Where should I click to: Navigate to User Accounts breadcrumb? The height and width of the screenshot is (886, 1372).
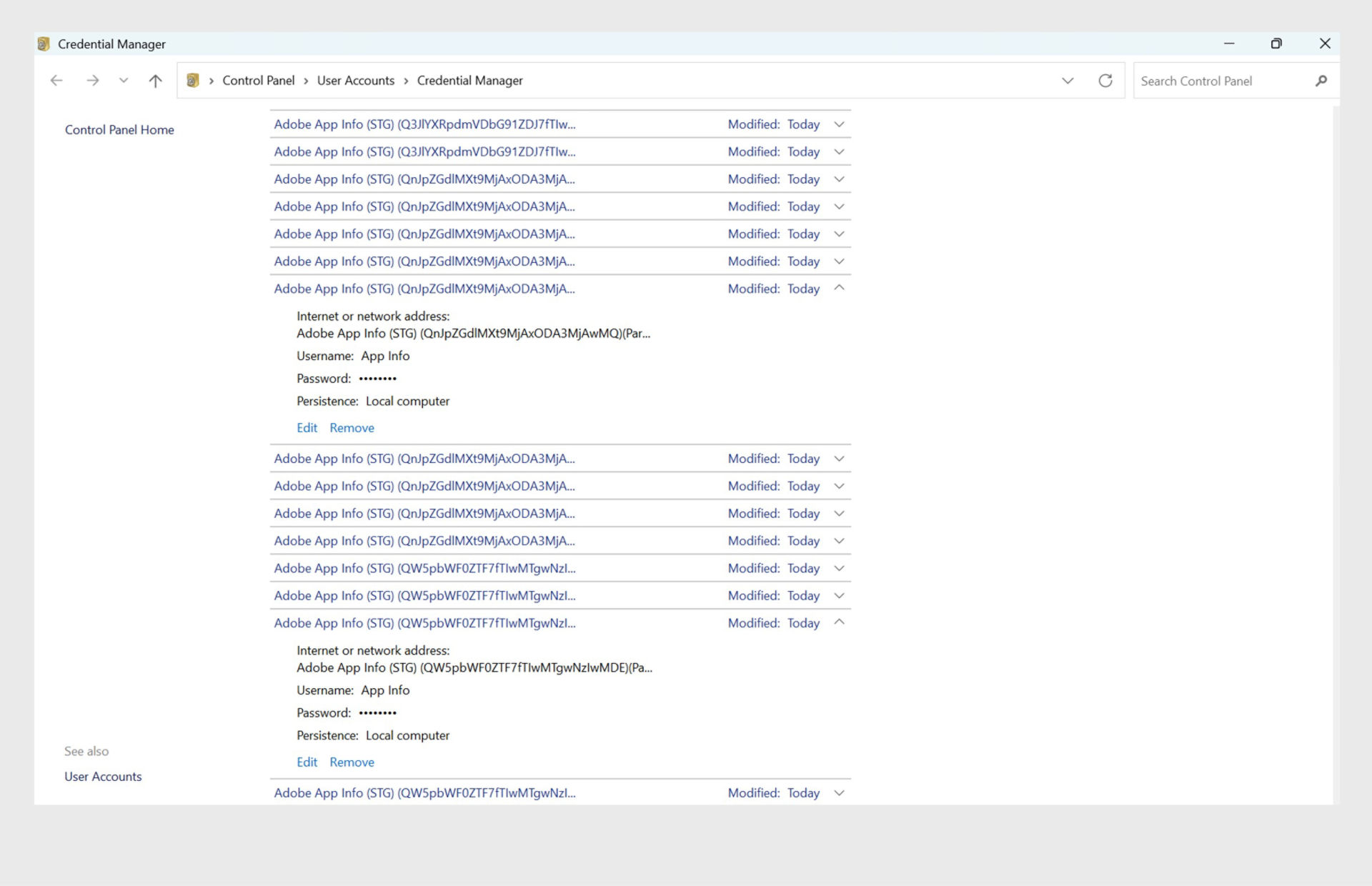click(x=356, y=81)
